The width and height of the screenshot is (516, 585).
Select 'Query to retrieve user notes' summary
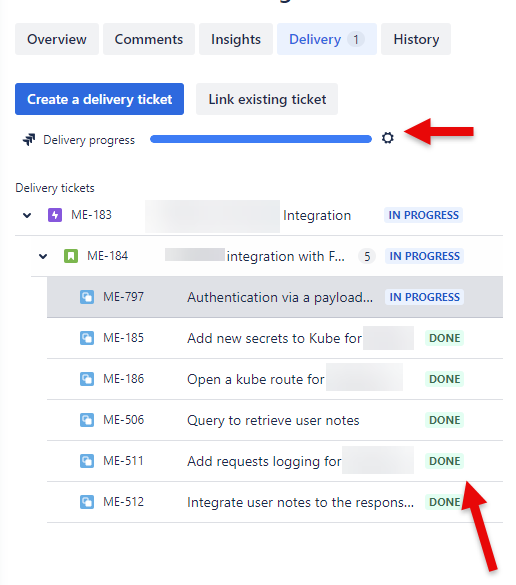(x=273, y=420)
